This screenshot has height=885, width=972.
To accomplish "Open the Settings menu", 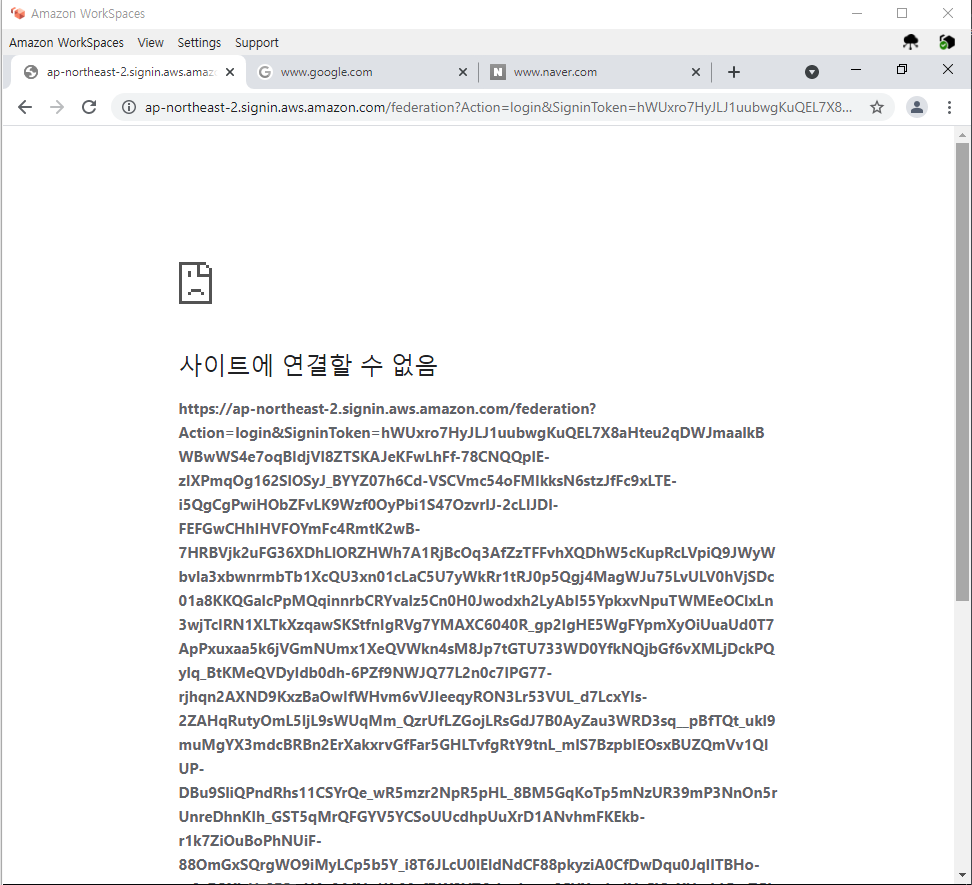I will coord(199,43).
